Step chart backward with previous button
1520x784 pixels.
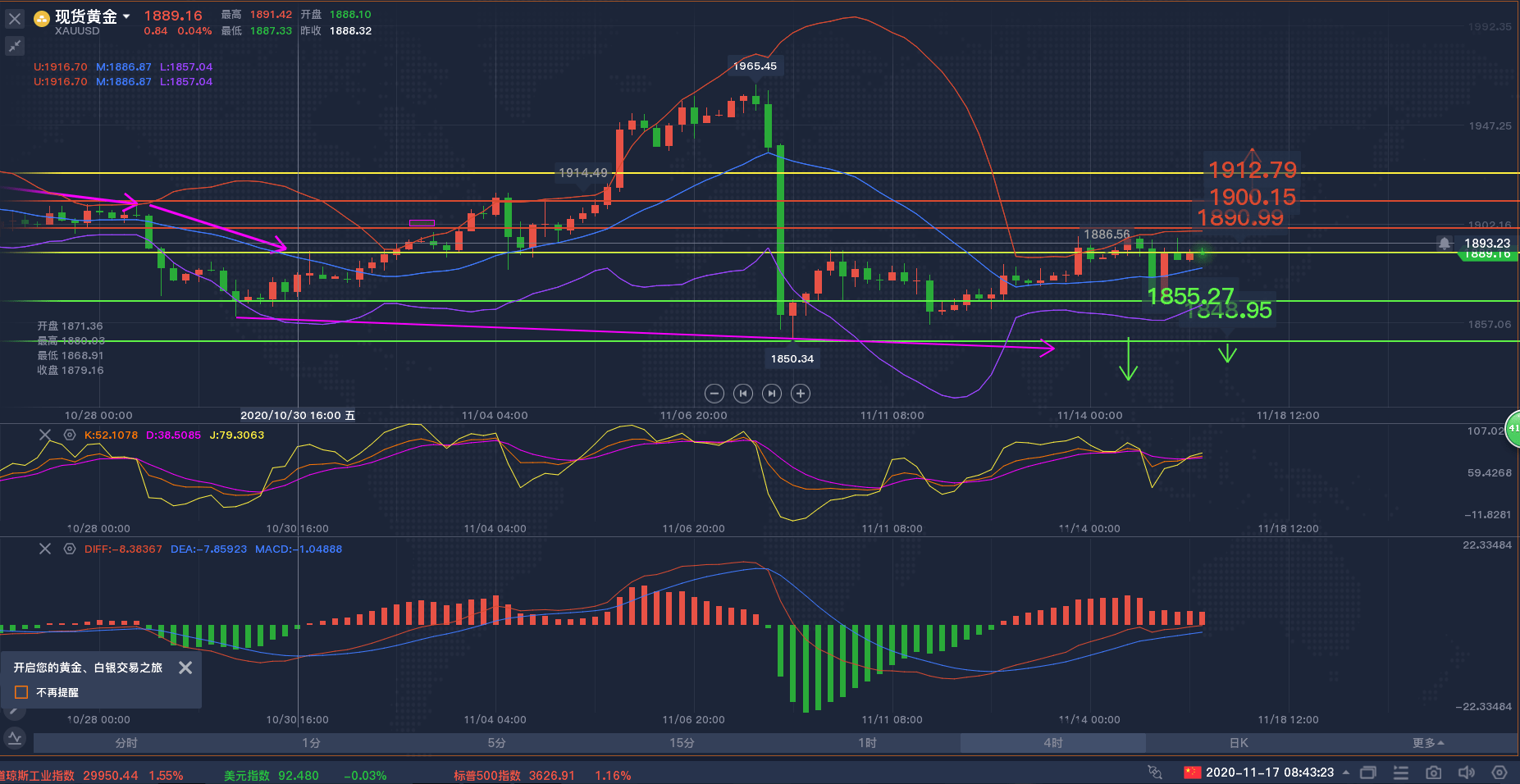point(743,394)
